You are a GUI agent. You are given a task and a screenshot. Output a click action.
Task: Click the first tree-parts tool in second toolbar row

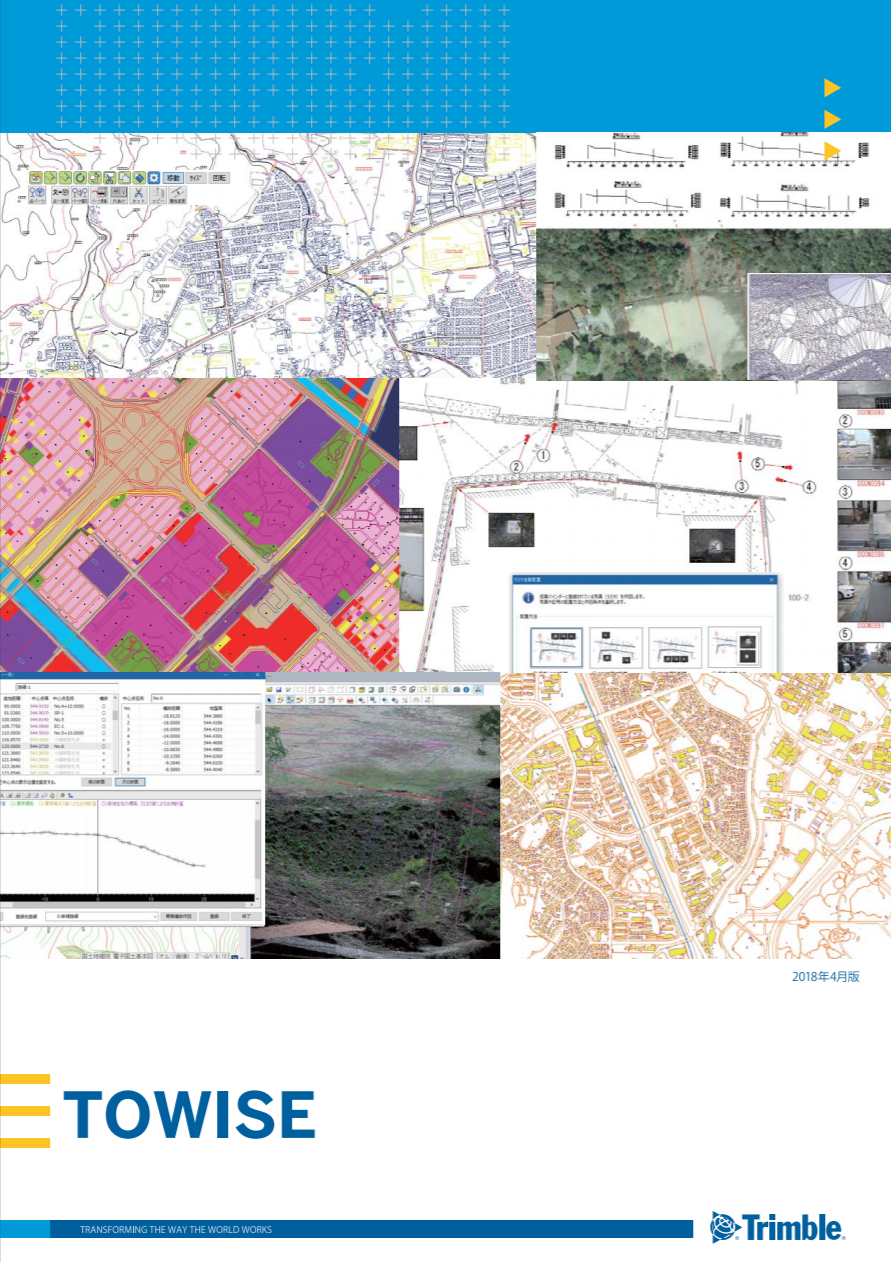[x=37, y=195]
